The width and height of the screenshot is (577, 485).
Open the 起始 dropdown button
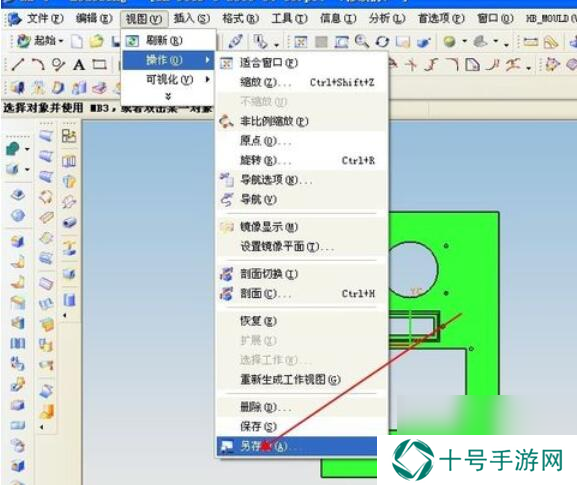[40, 41]
